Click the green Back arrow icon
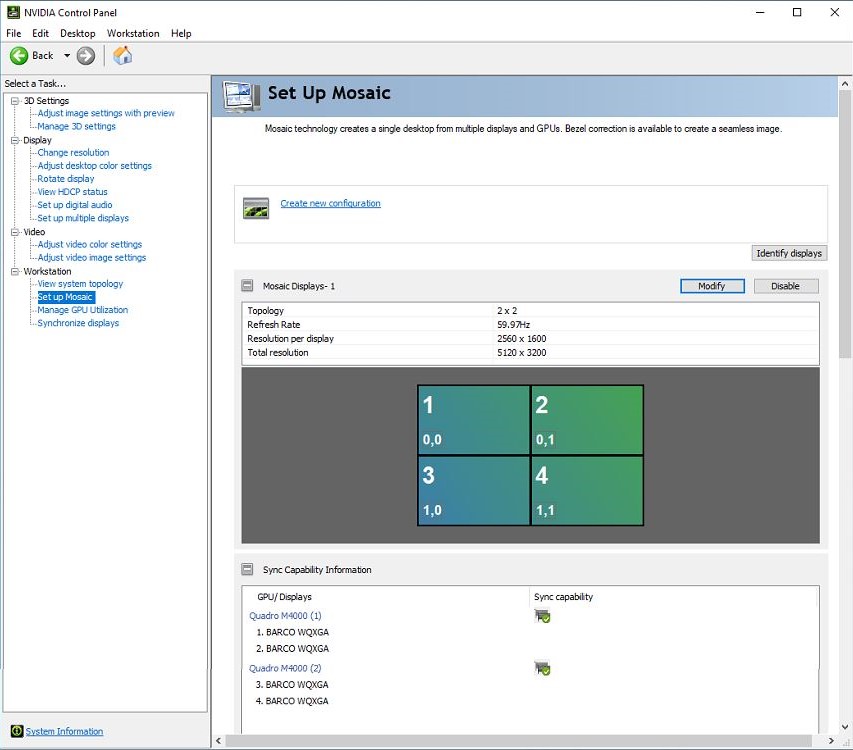 tap(19, 55)
